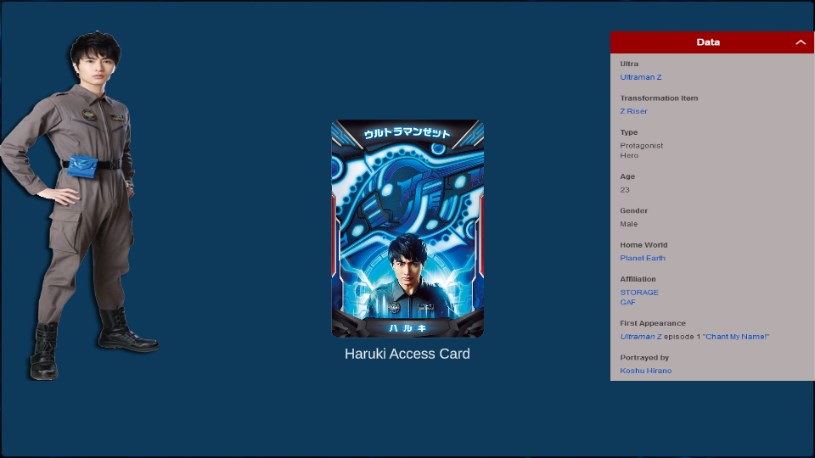Screen dimensions: 815x458
Task: Click the Japanese title text on the card
Action: tap(407, 133)
